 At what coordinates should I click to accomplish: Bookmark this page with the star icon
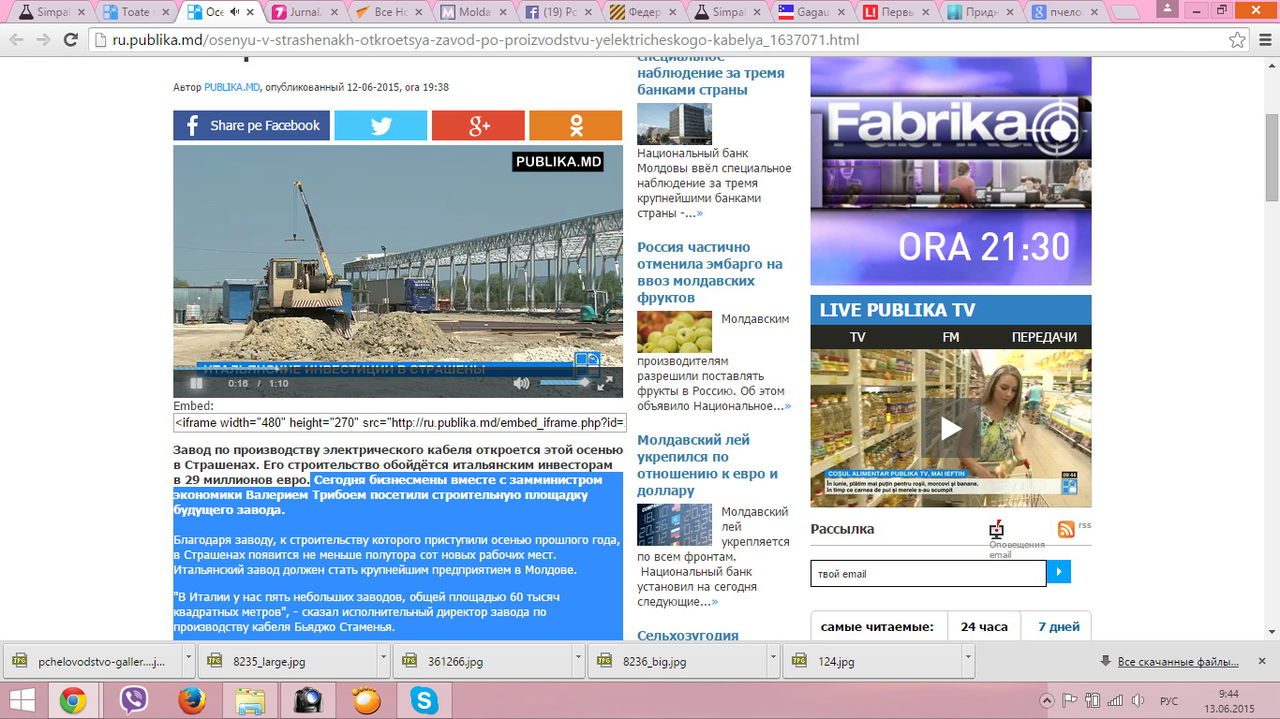pyautogui.click(x=1238, y=40)
